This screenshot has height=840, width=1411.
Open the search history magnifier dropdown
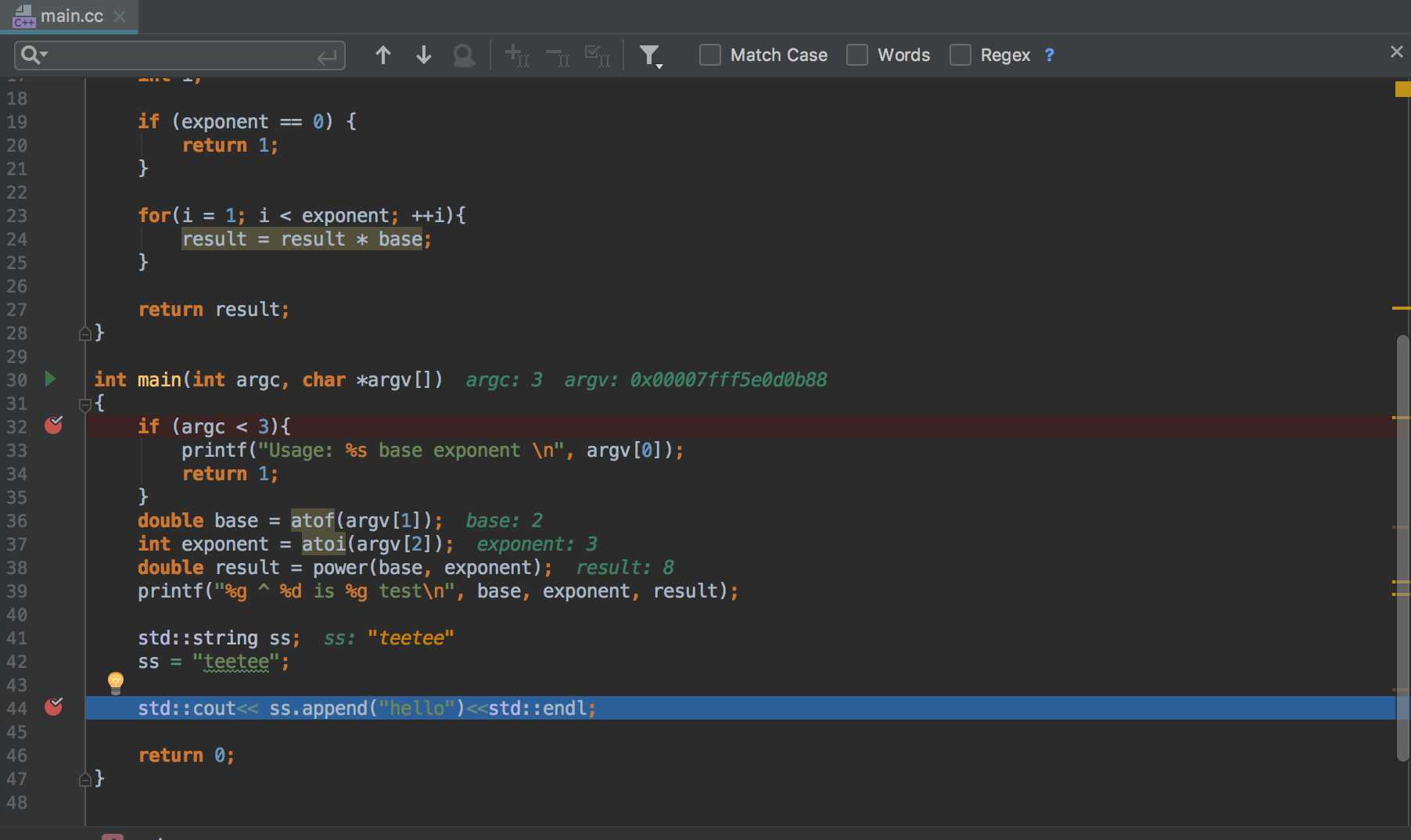point(34,55)
